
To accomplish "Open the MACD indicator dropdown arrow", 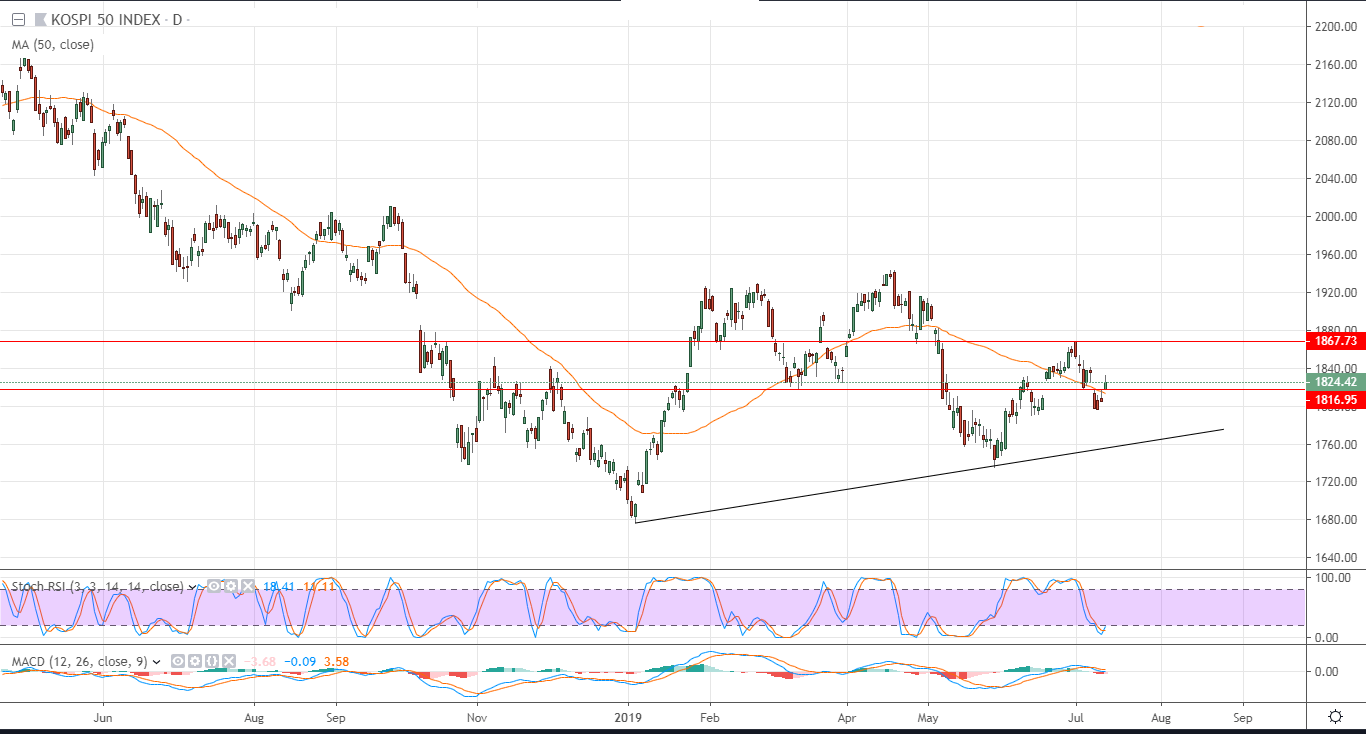I will coord(156,661).
